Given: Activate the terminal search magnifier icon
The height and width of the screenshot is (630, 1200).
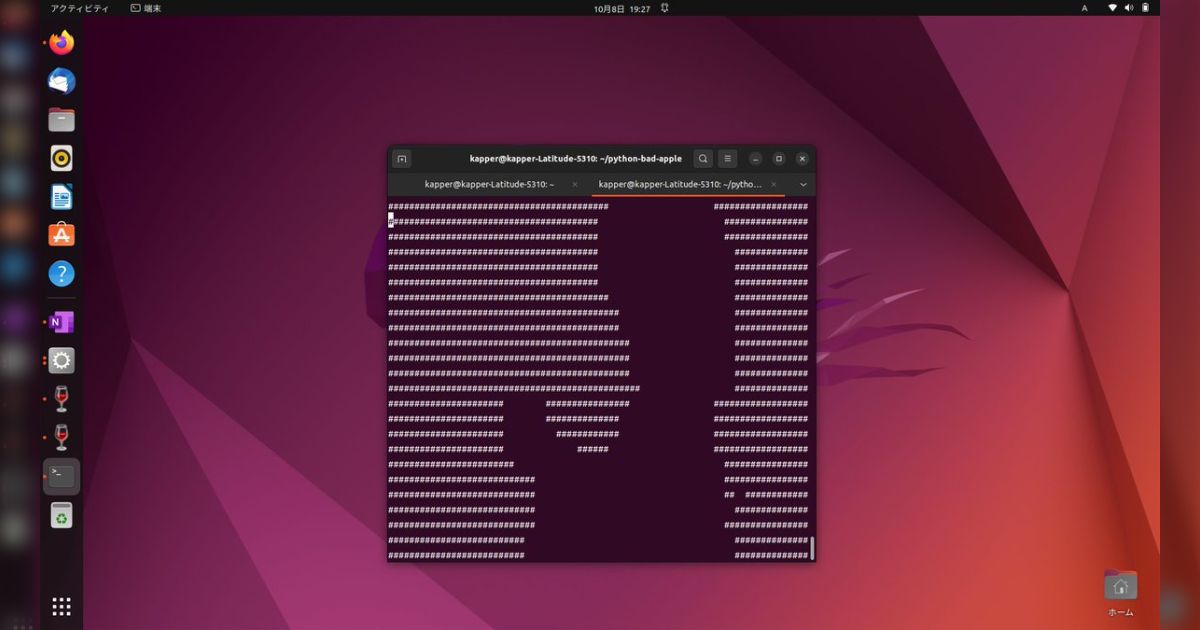Looking at the screenshot, I should [703, 158].
